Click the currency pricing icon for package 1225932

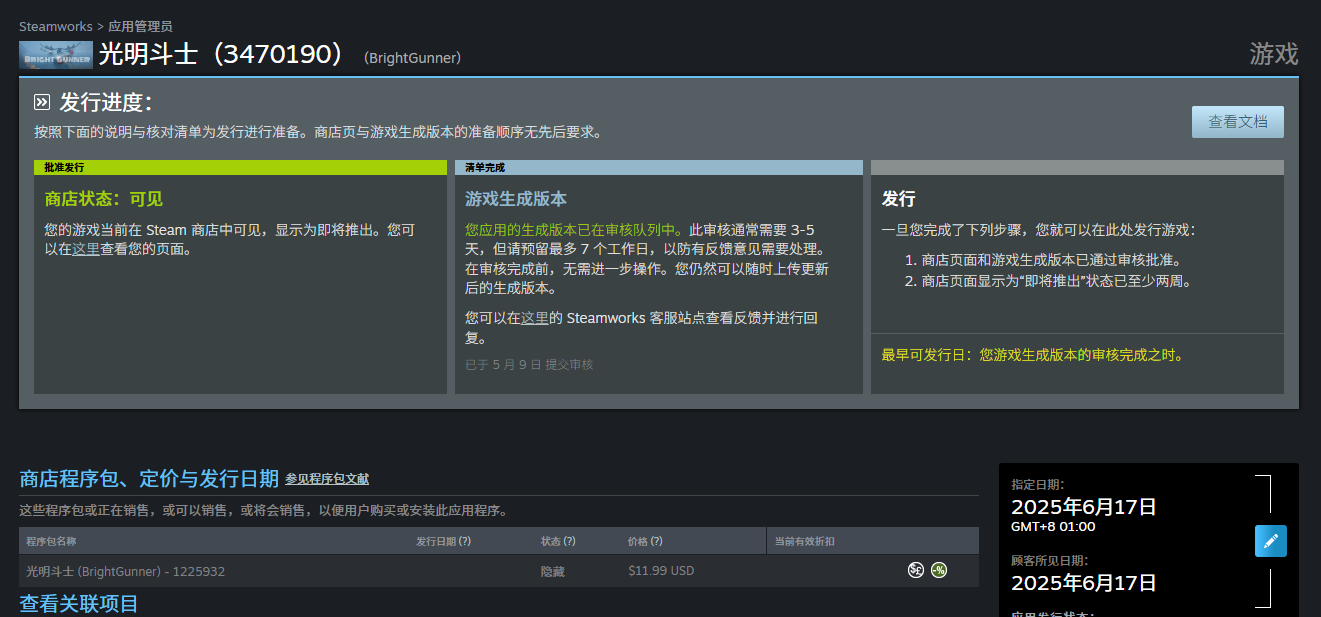[916, 570]
